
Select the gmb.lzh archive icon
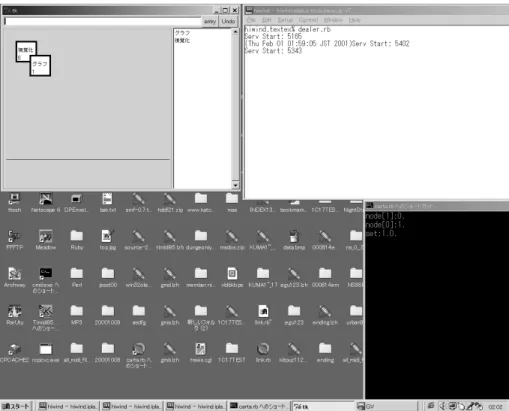click(x=170, y=353)
